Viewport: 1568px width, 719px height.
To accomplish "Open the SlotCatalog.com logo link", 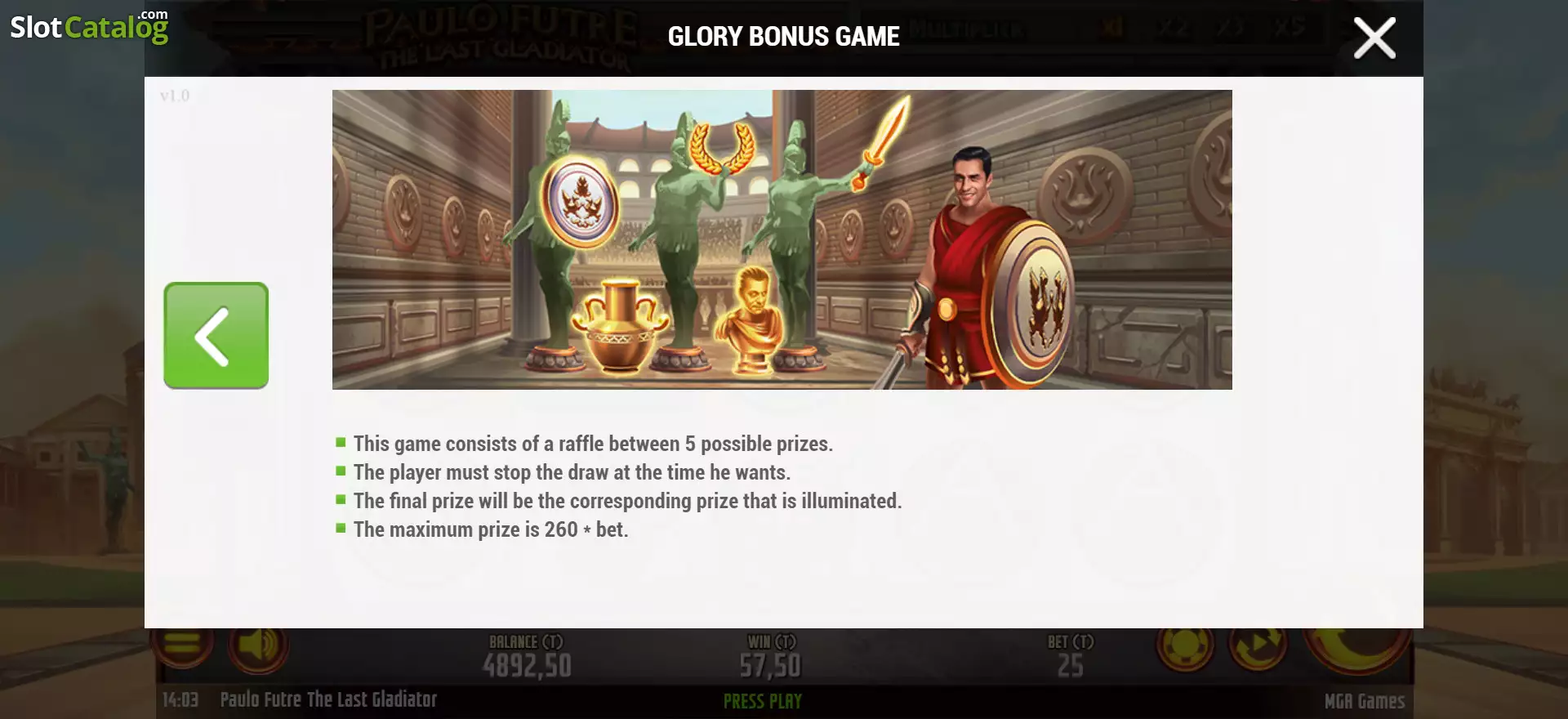I will click(89, 26).
